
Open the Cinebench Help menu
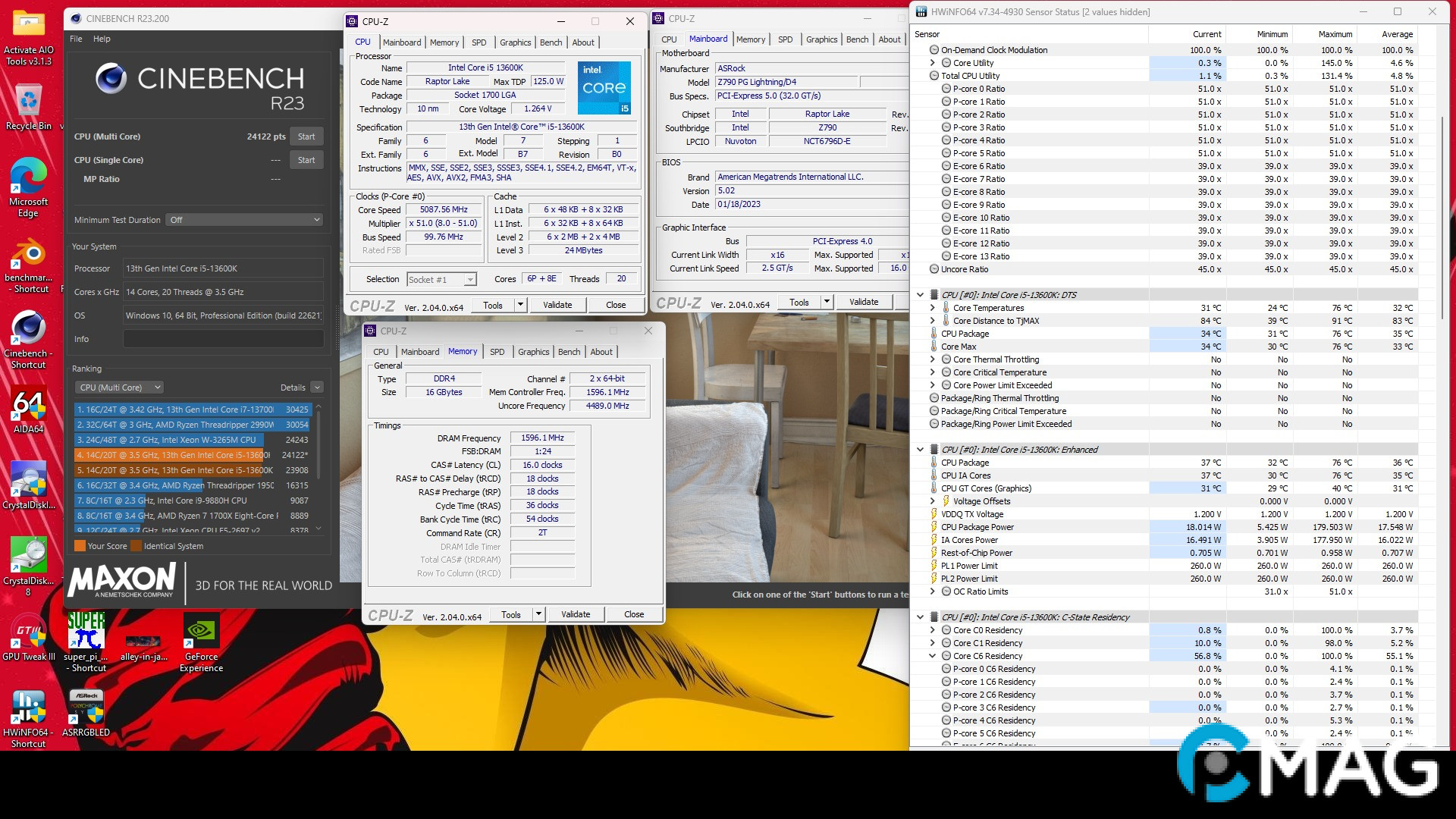pyautogui.click(x=102, y=39)
